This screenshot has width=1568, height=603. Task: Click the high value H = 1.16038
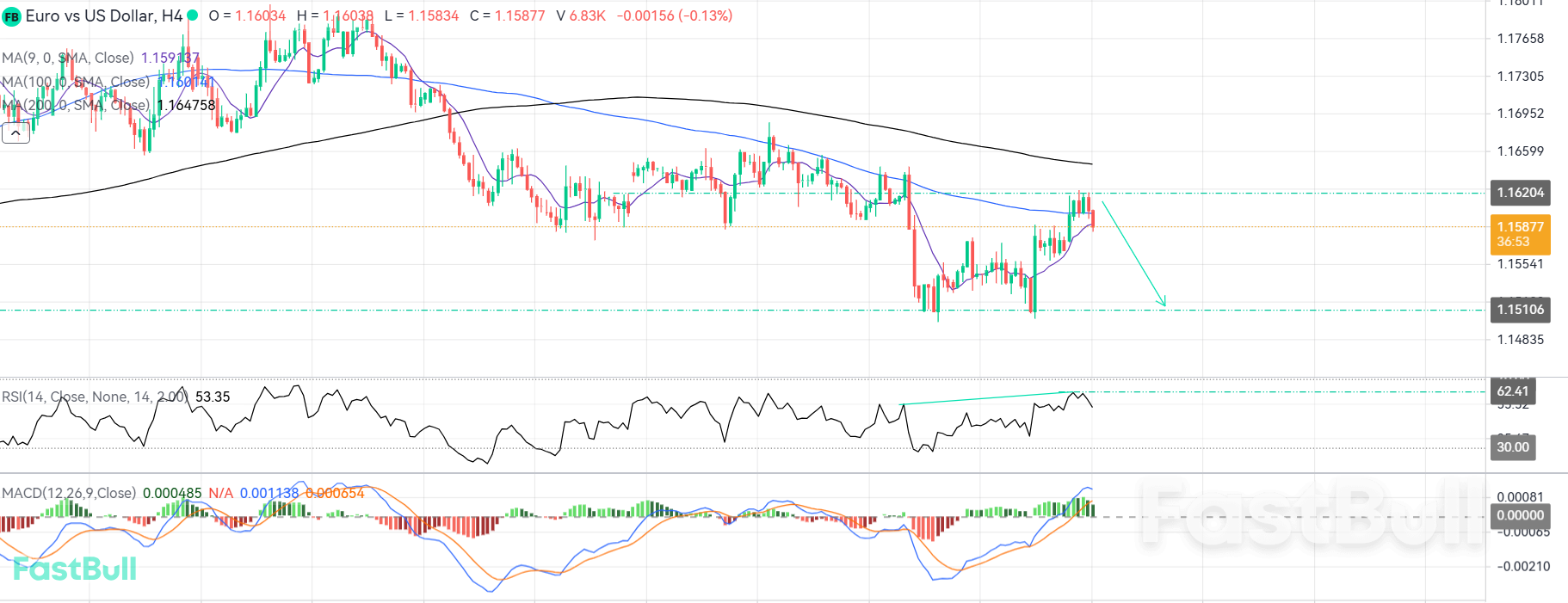[x=336, y=15]
